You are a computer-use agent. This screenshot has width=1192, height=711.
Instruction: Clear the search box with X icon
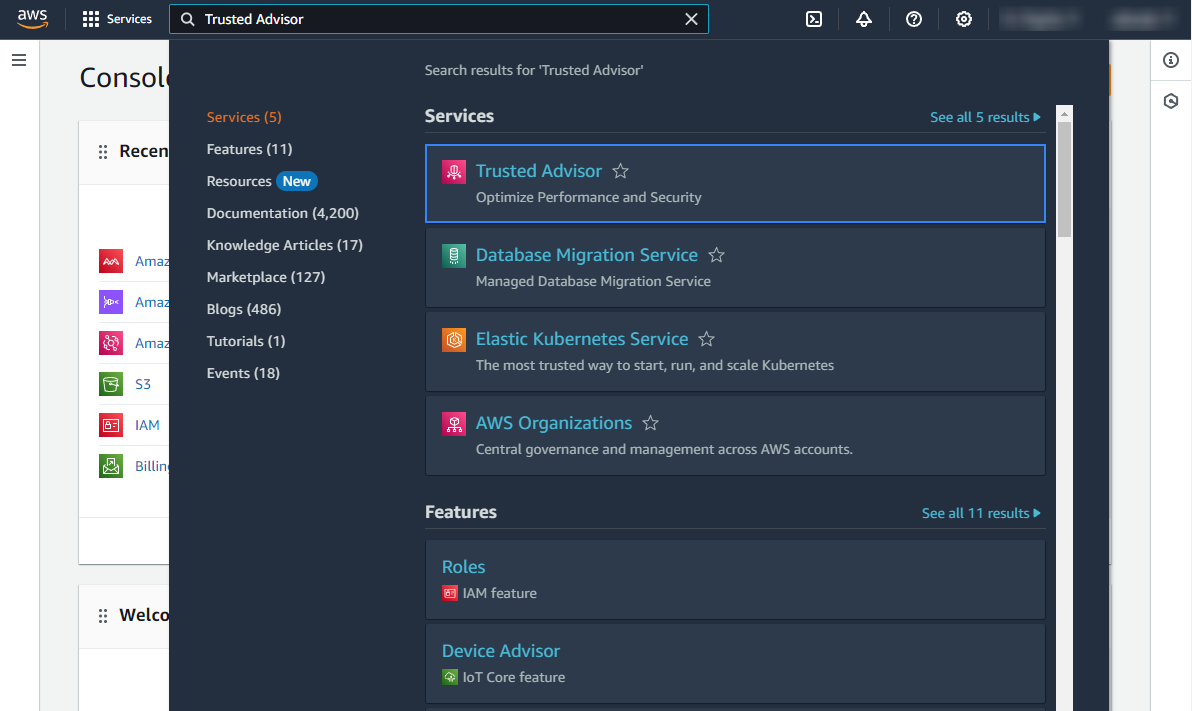click(x=691, y=19)
